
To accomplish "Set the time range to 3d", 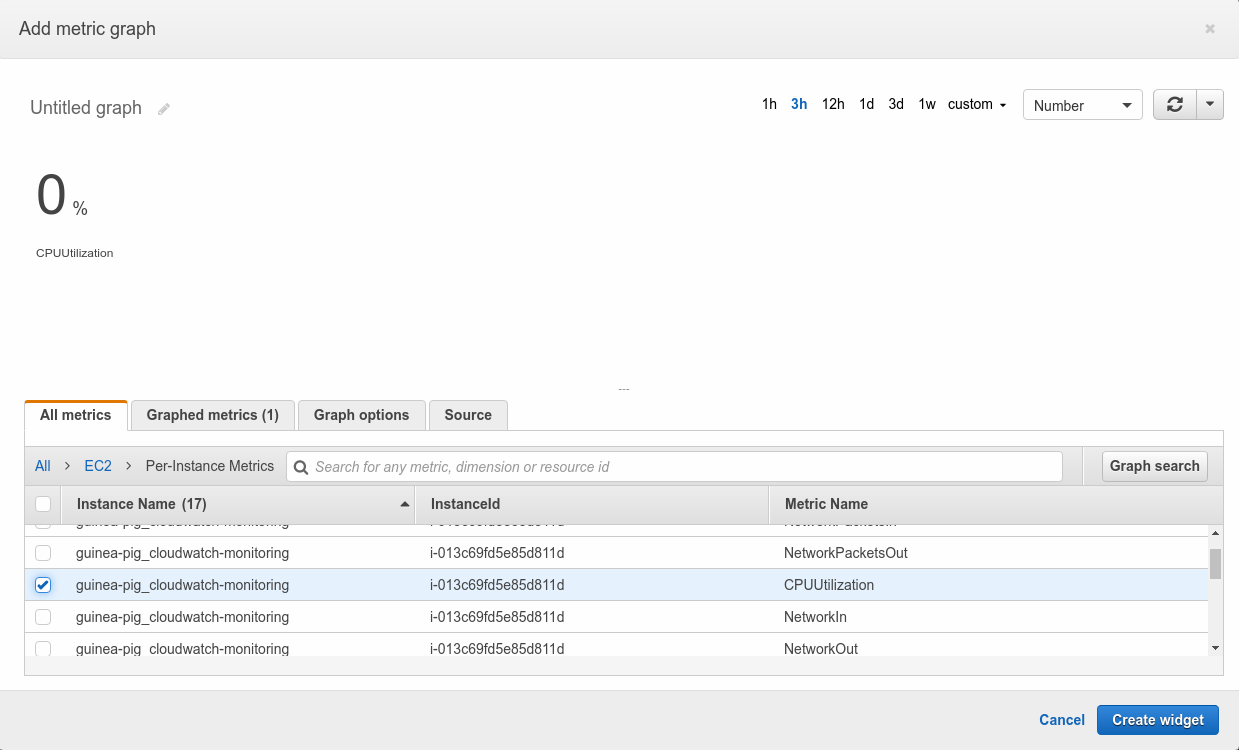I will [896, 104].
